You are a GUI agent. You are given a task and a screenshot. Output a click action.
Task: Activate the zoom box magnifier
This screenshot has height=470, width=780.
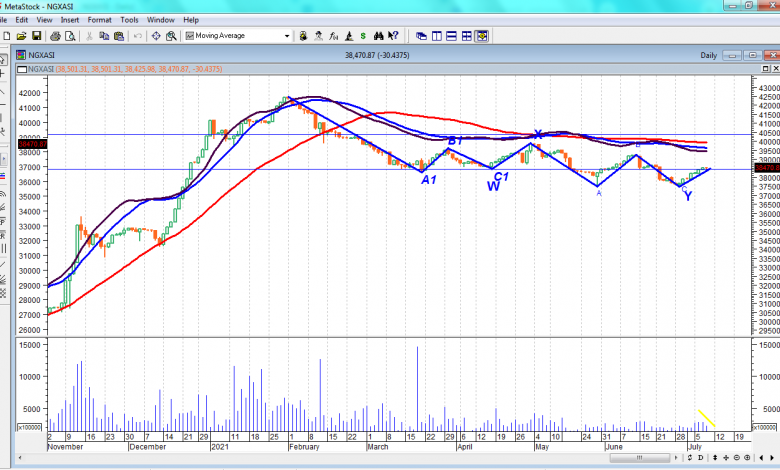click(171, 36)
